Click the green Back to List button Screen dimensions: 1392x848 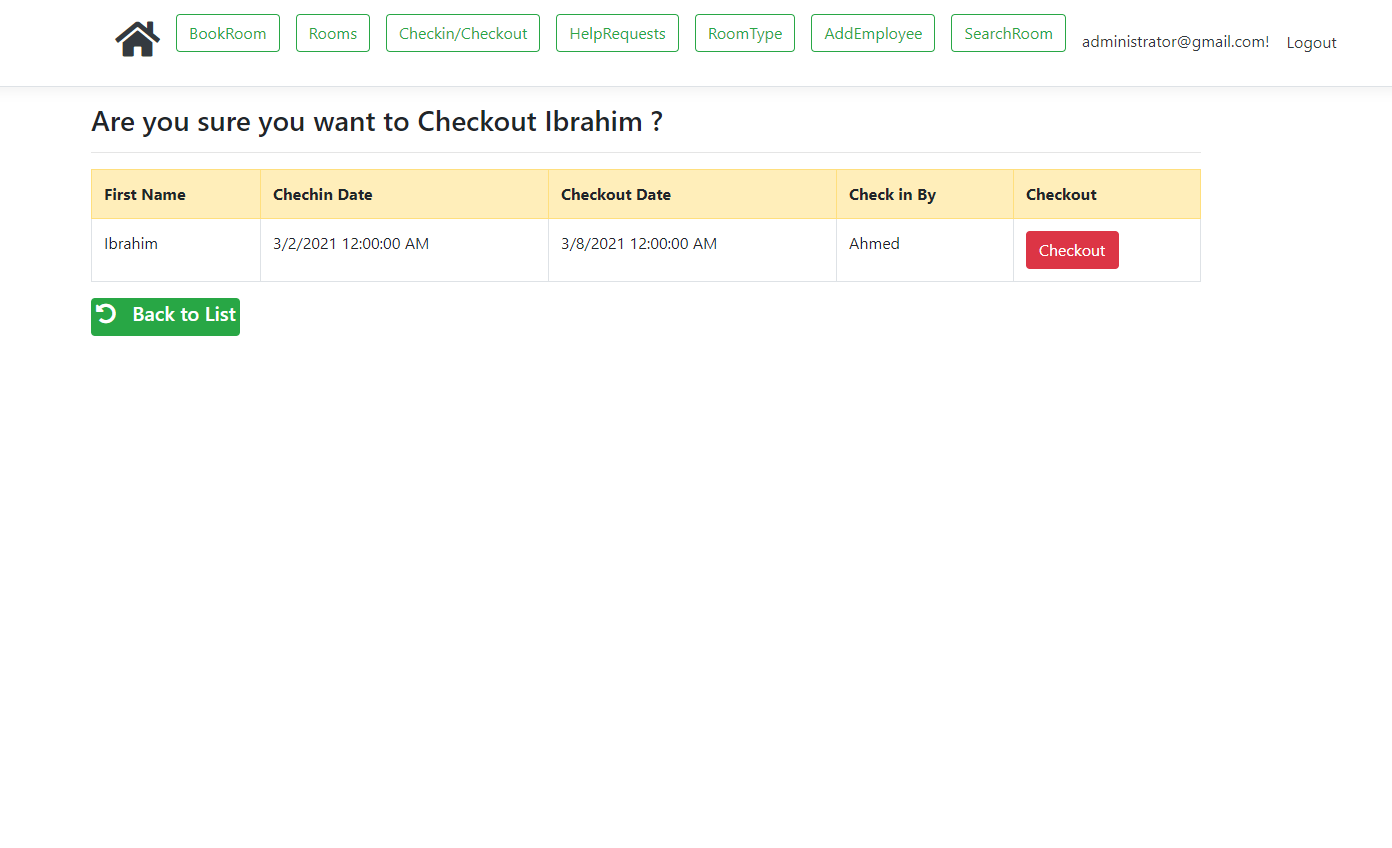pos(165,316)
